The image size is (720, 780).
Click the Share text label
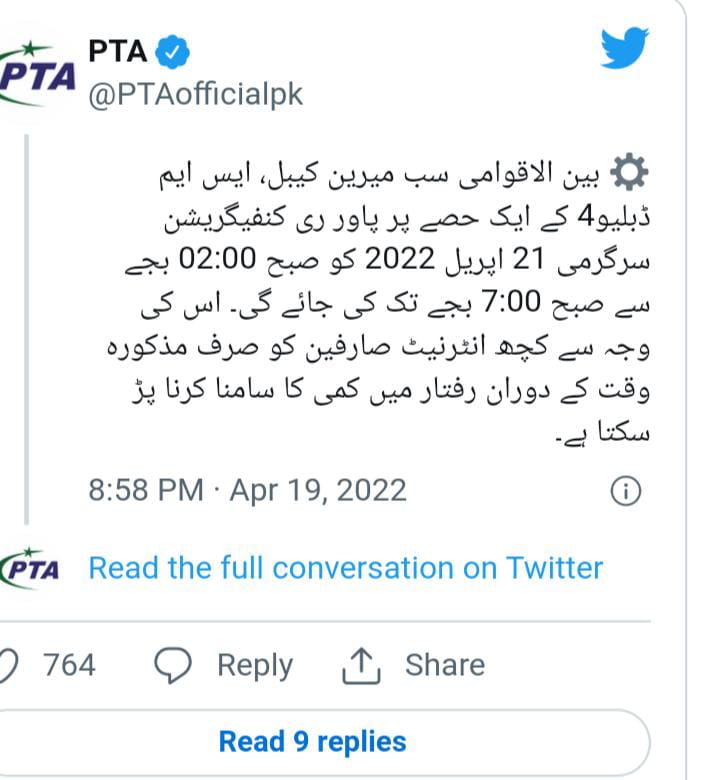tap(444, 665)
